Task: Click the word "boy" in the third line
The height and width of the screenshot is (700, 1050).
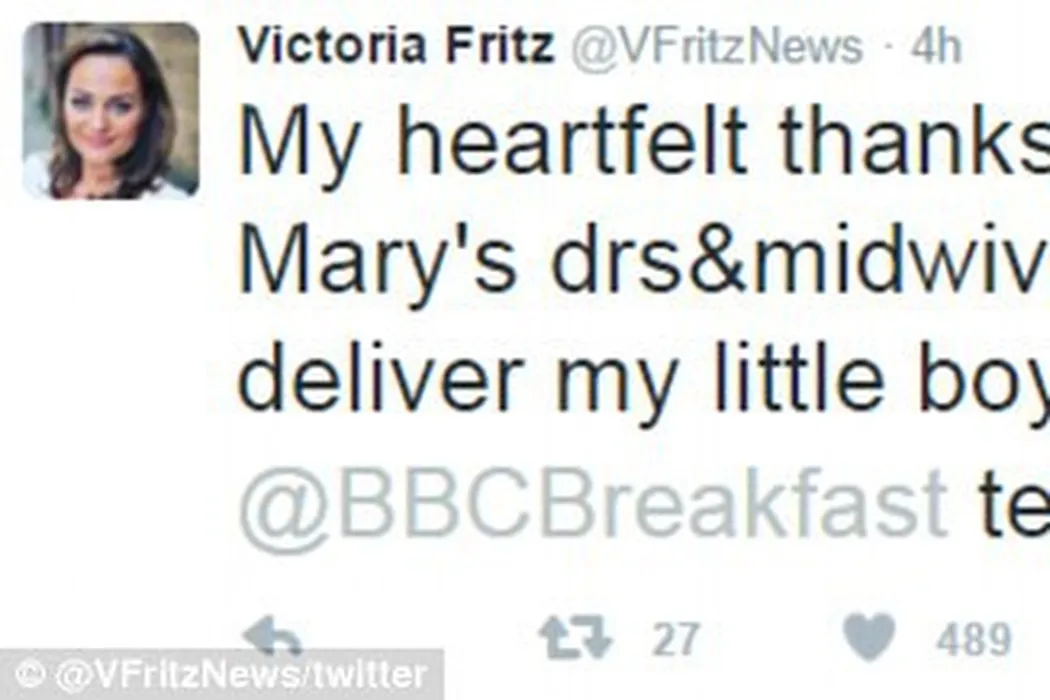Action: tap(983, 385)
